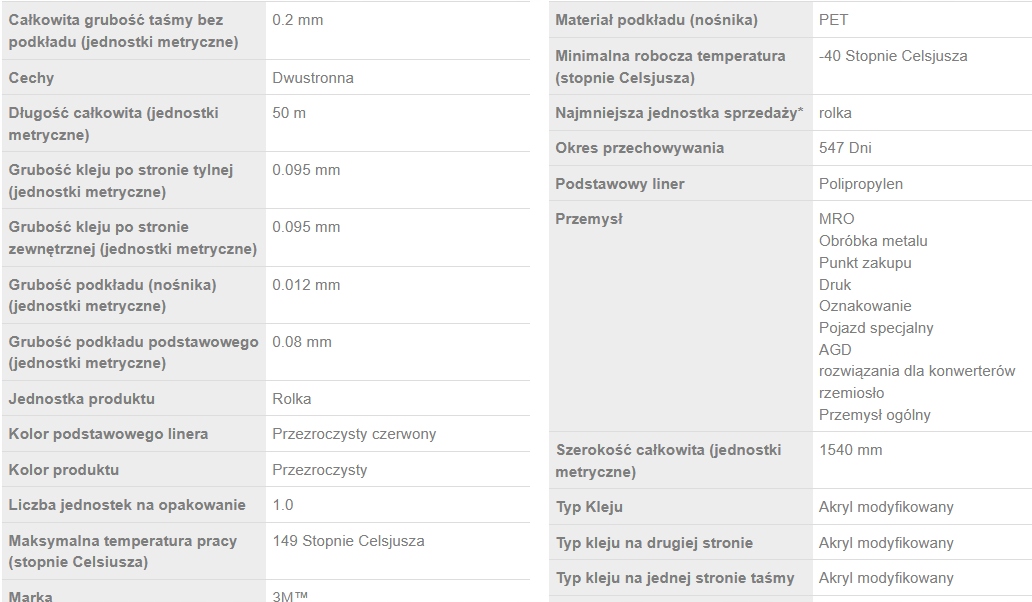1032x602 pixels.
Task: Click "Liczba jednostek na opakowanie" label
Action: click(x=127, y=505)
